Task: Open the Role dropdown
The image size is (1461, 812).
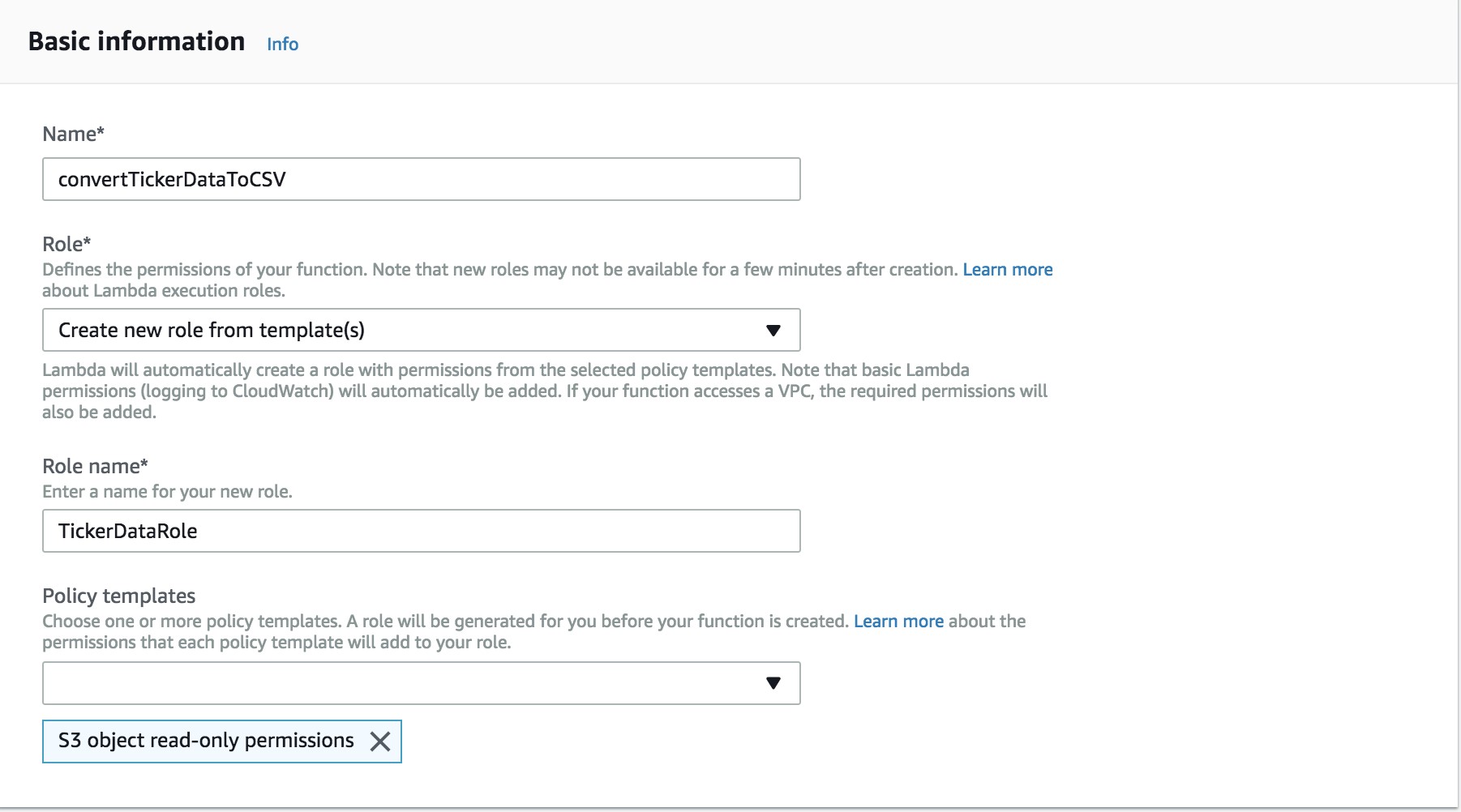Action: point(421,330)
